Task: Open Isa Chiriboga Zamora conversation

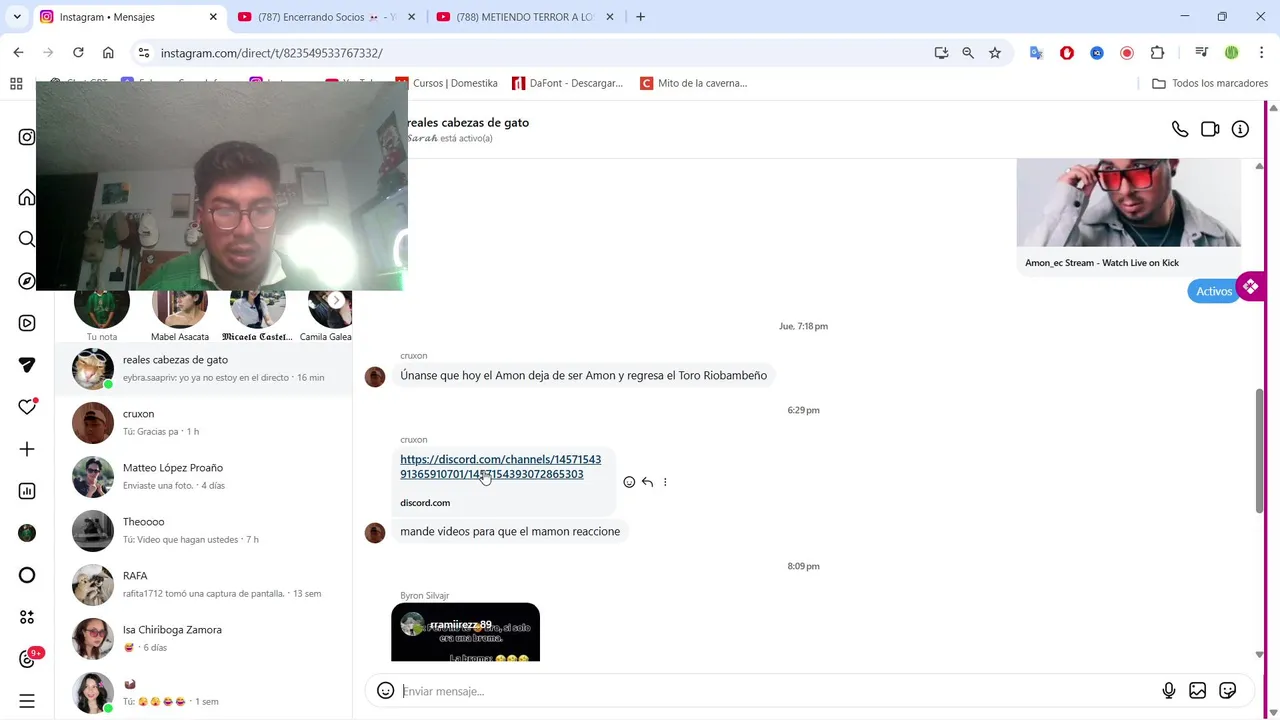Action: (204, 639)
